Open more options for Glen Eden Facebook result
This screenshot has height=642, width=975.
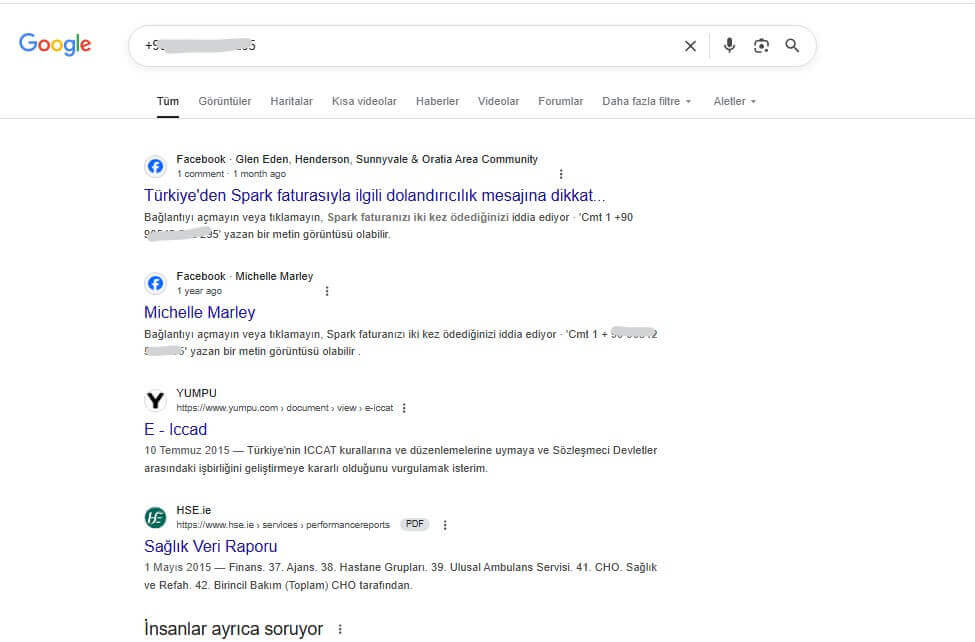click(561, 174)
